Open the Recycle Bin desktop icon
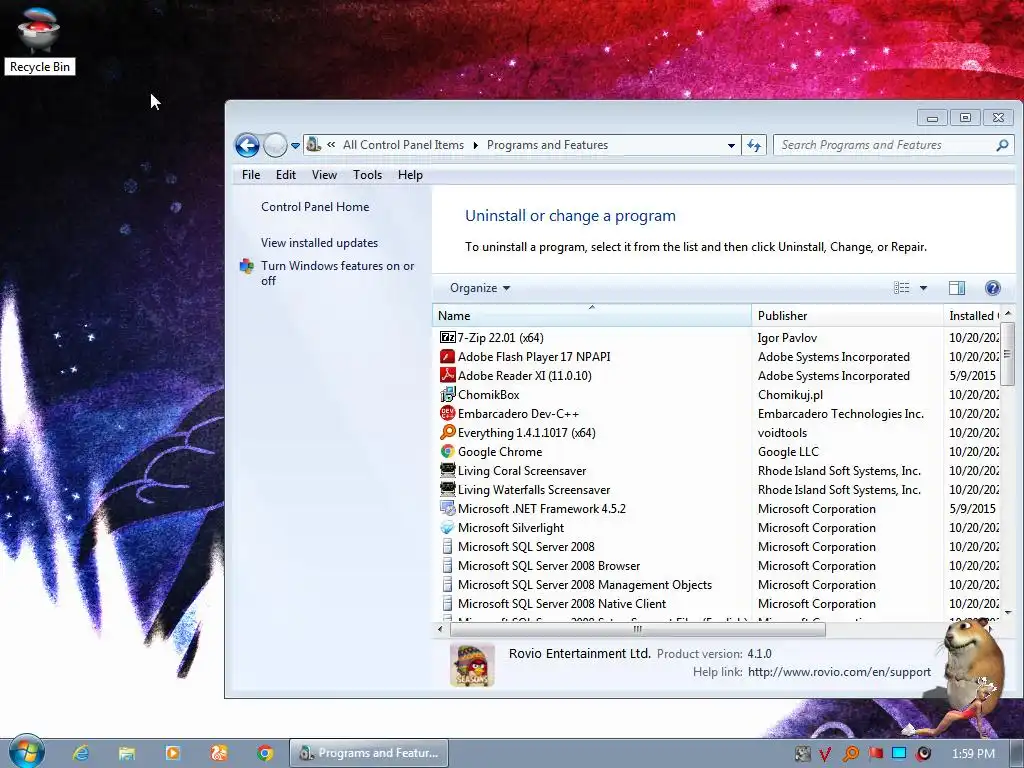The image size is (1024, 768). pyautogui.click(x=39, y=39)
